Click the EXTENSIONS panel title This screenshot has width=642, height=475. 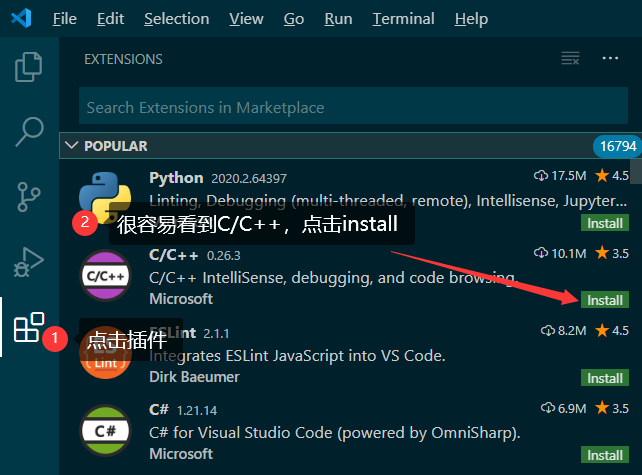coord(123,59)
